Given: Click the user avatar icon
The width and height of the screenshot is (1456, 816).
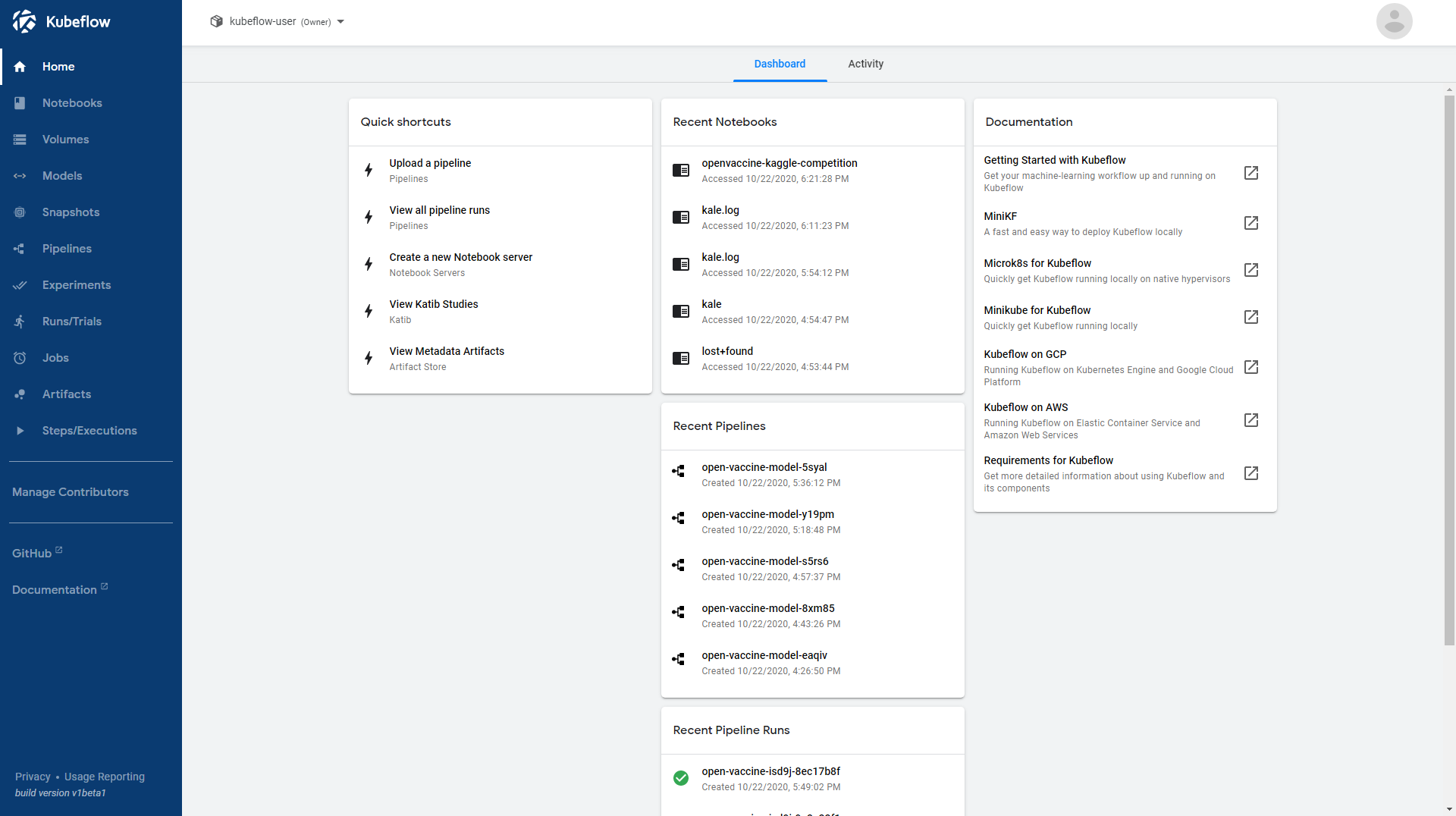Looking at the screenshot, I should pyautogui.click(x=1394, y=21).
